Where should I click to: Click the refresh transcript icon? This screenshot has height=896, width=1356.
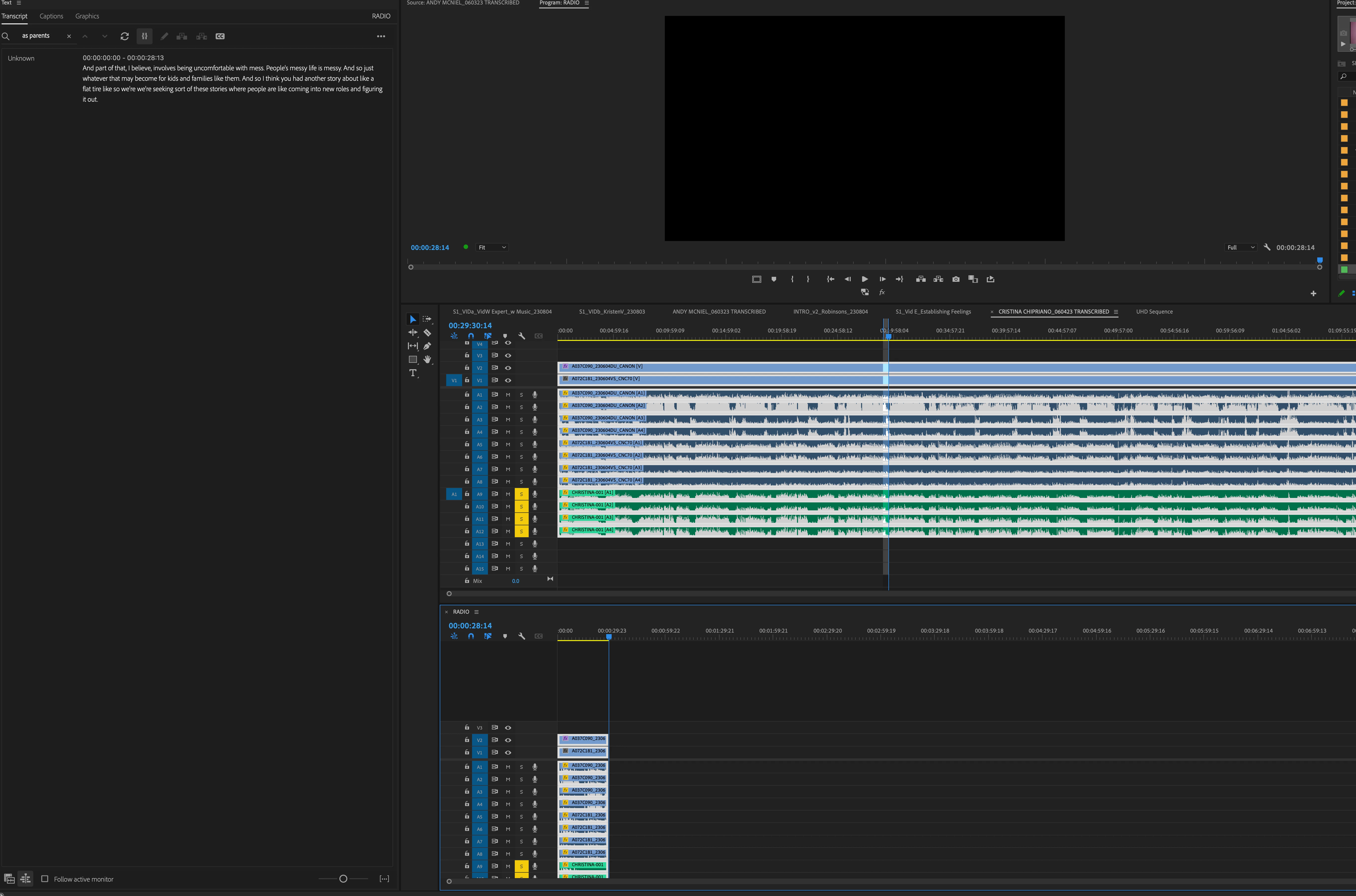click(124, 36)
